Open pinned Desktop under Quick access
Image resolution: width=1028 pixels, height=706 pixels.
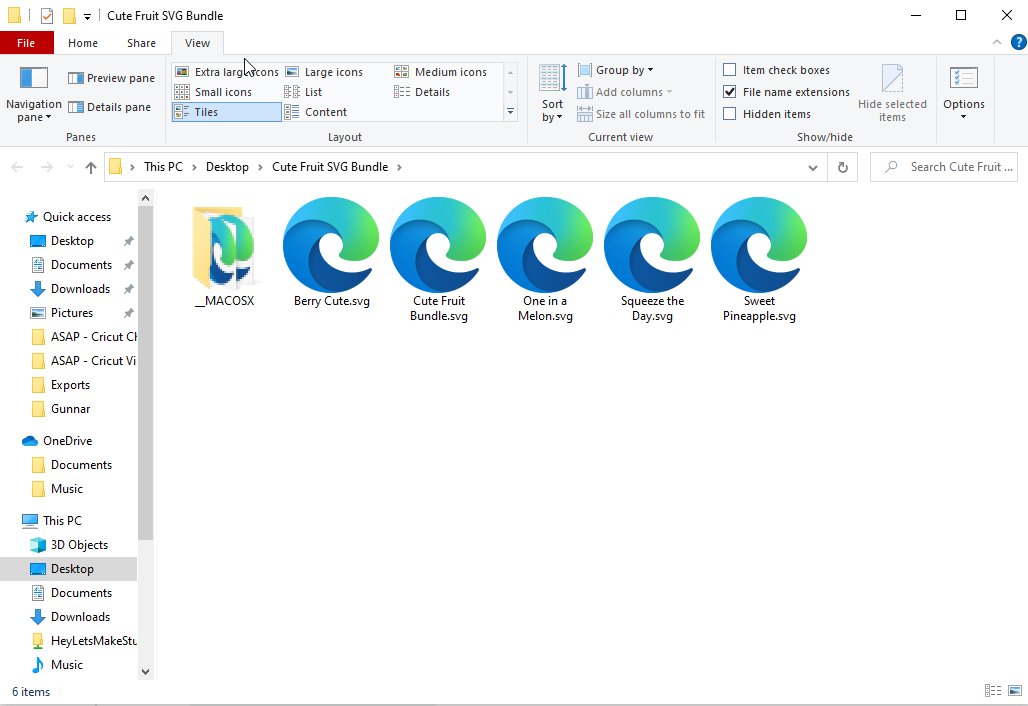tap(72, 241)
